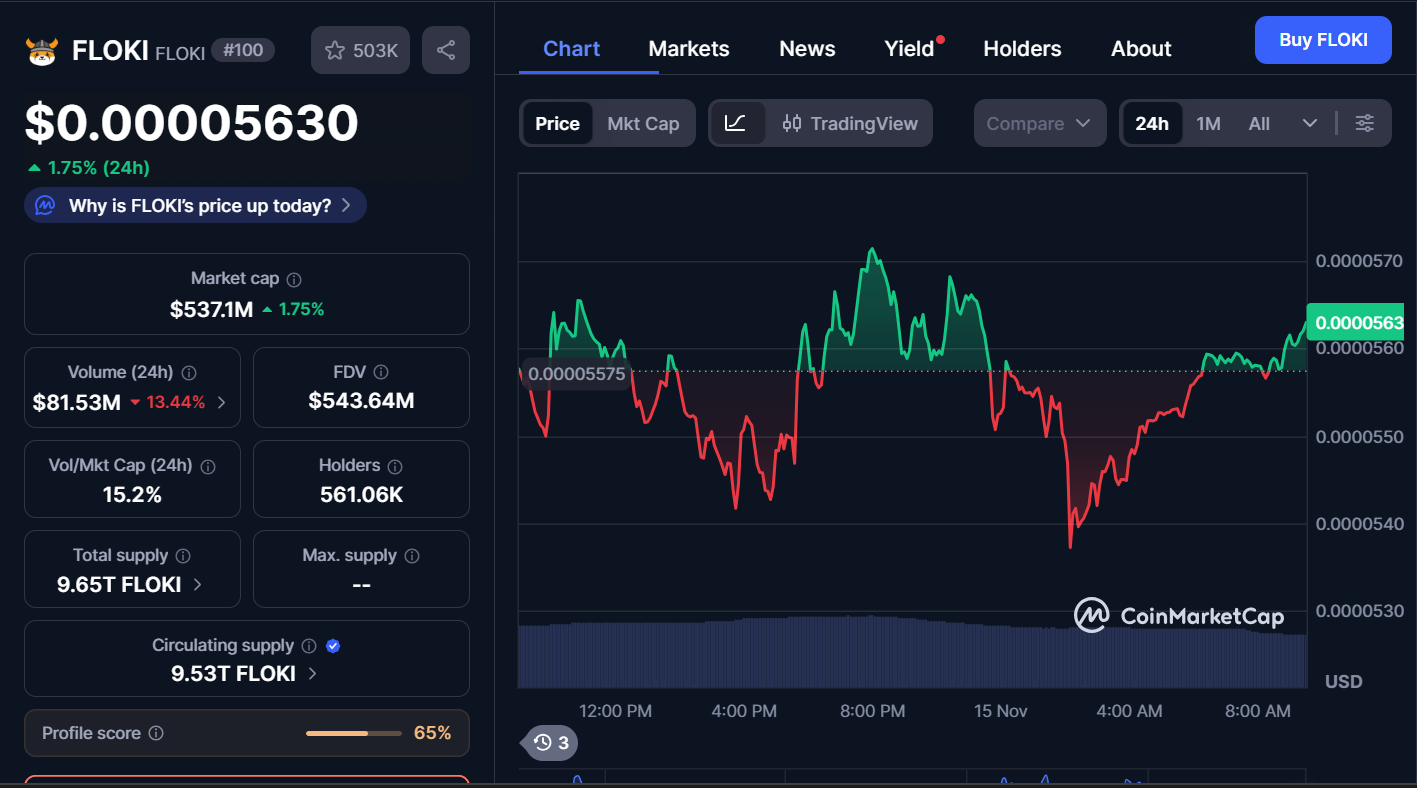Expand Circulating supply details arrow
Viewport: 1417px width, 788px height.
tap(312, 674)
